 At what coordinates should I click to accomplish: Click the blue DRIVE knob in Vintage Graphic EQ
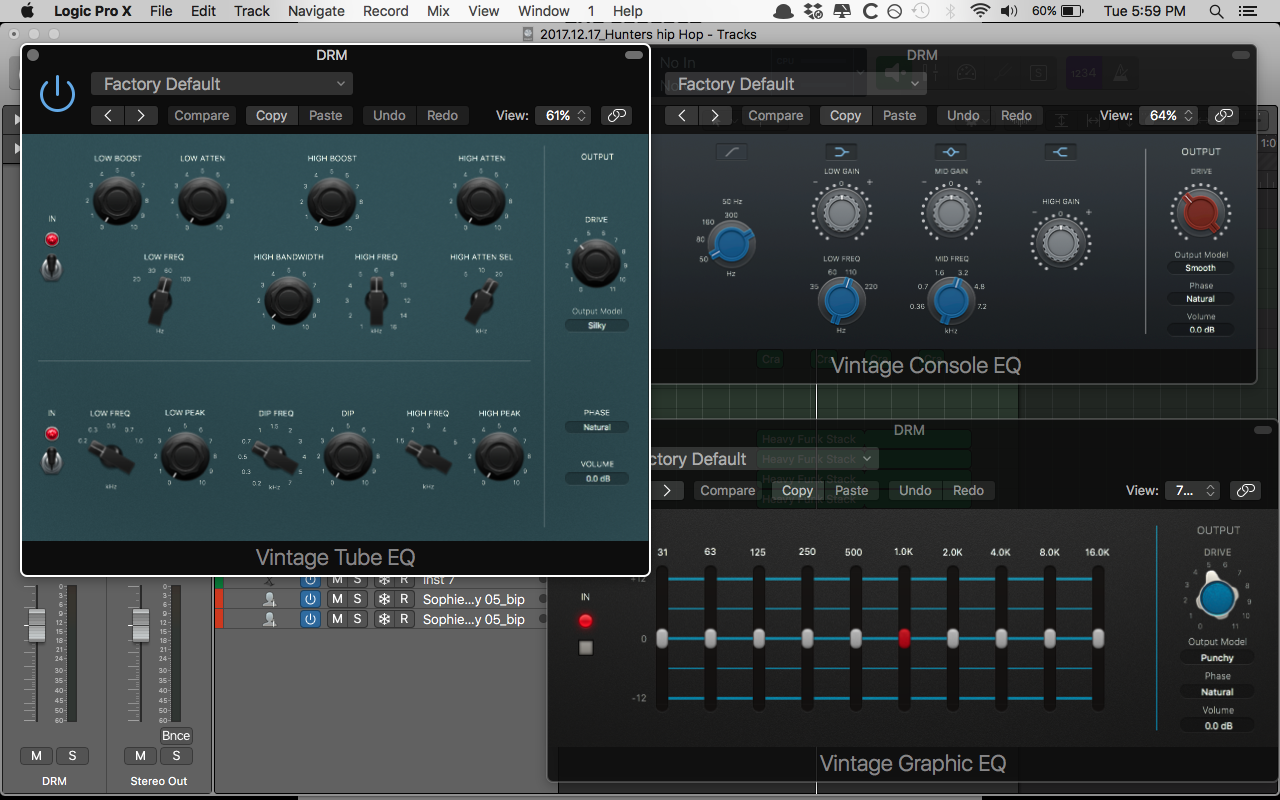coord(1216,597)
